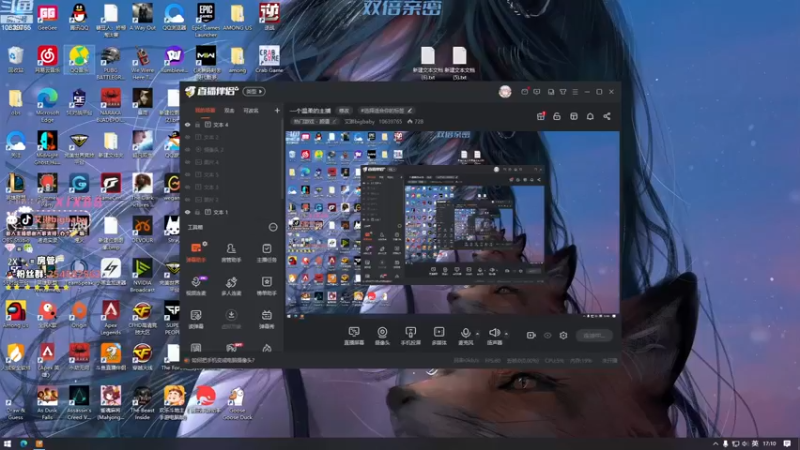Open QQ Music desktop shortcut
800x450 pixels.
coord(79,60)
